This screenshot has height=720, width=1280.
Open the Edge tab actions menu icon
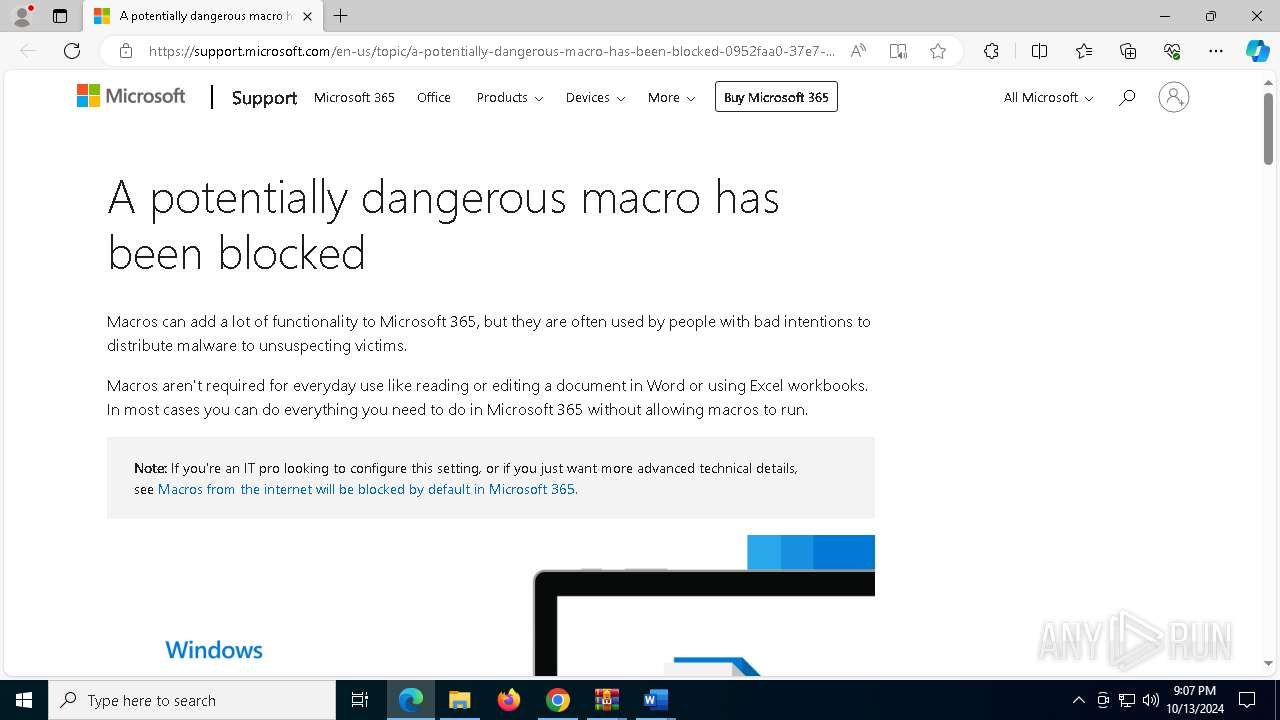tap(60, 16)
